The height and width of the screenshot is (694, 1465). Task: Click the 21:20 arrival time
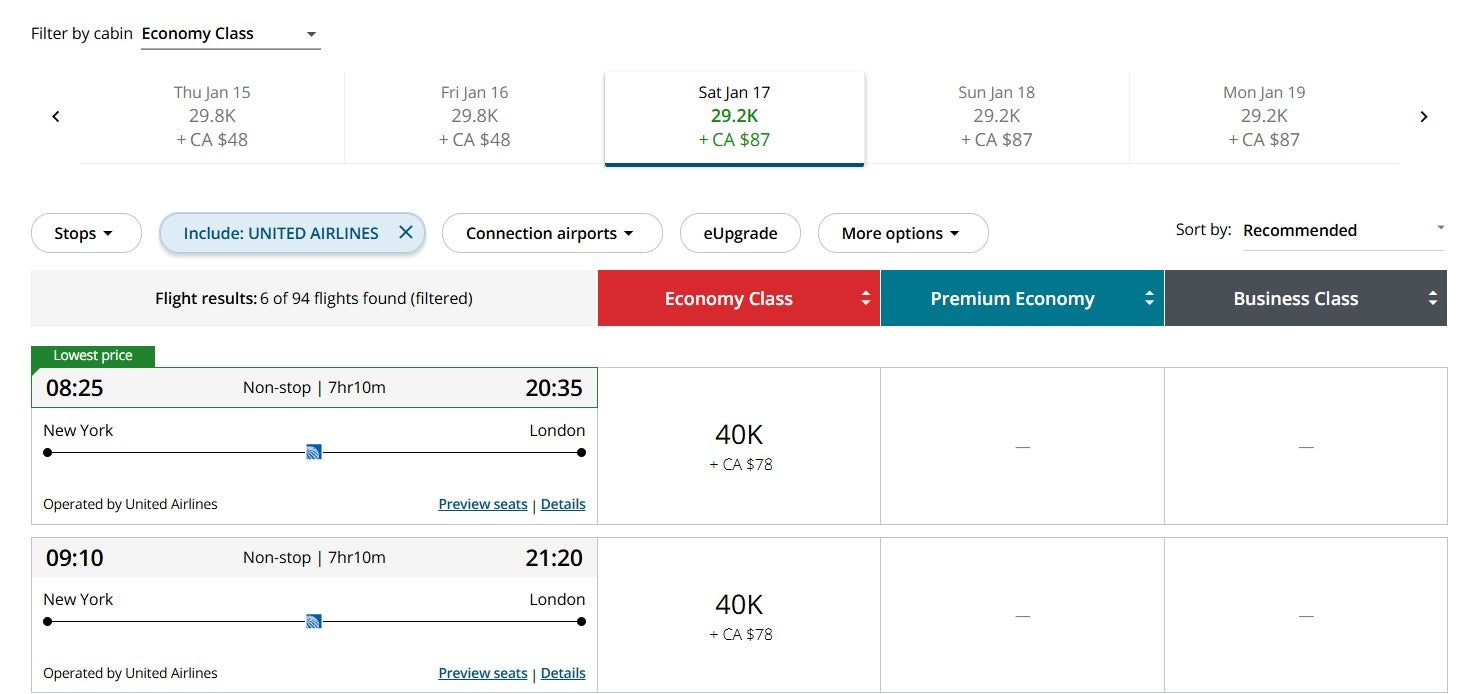point(554,558)
